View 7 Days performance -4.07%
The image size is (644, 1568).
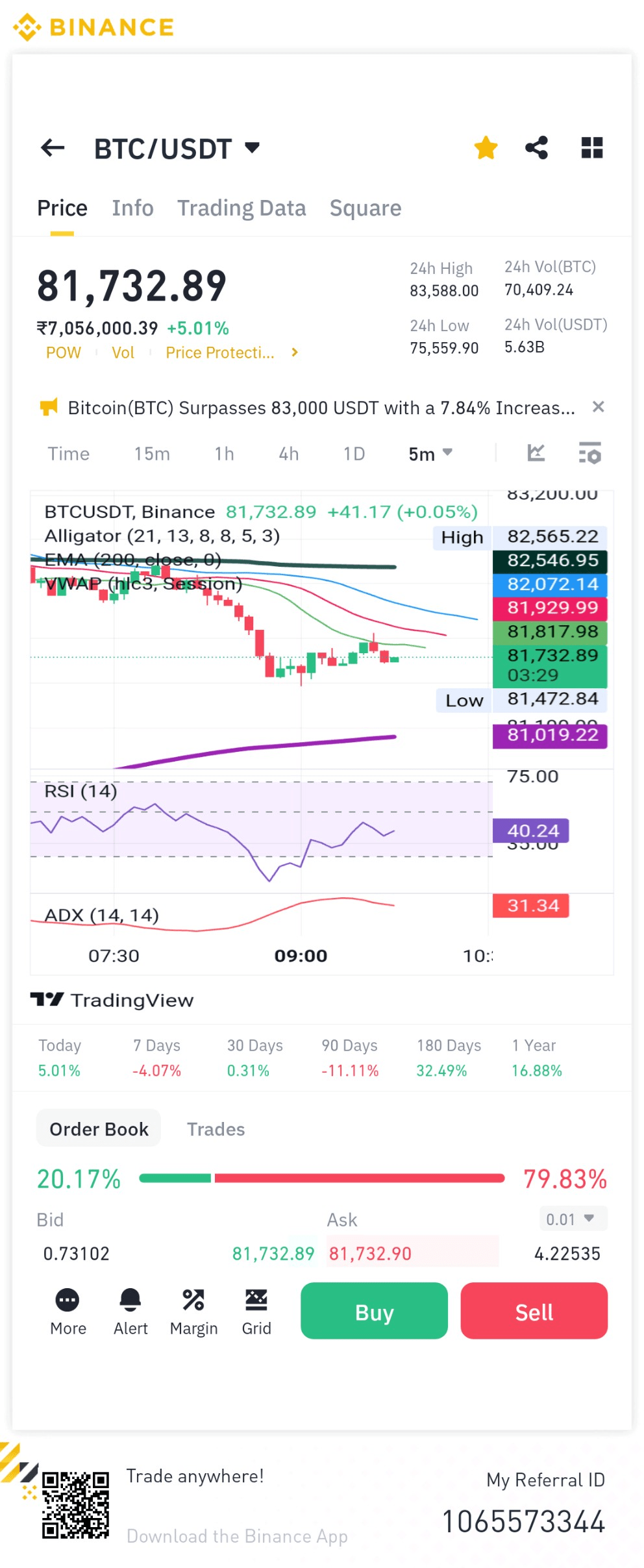157,1058
